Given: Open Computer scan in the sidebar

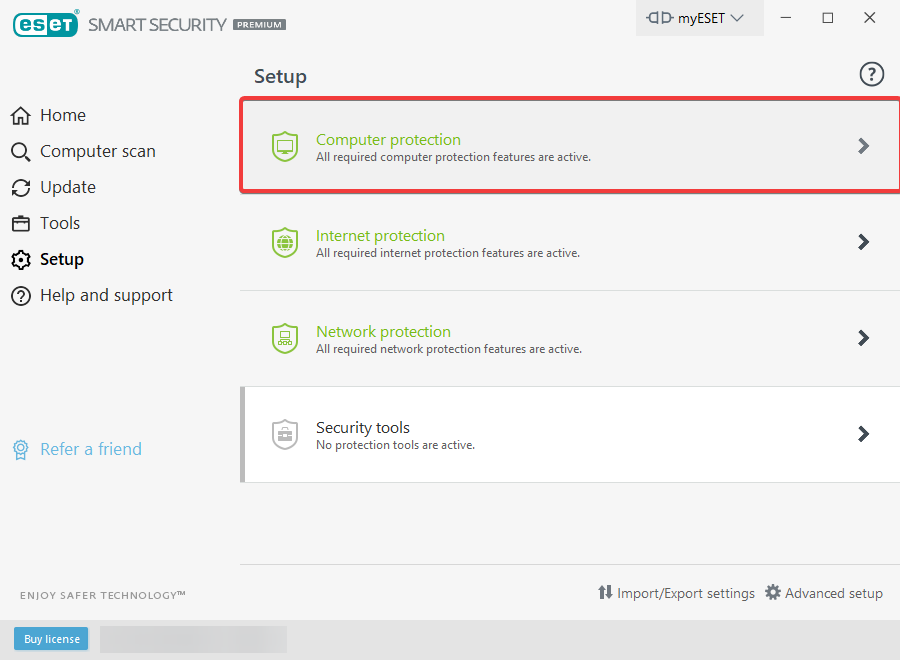Looking at the screenshot, I should tap(97, 152).
